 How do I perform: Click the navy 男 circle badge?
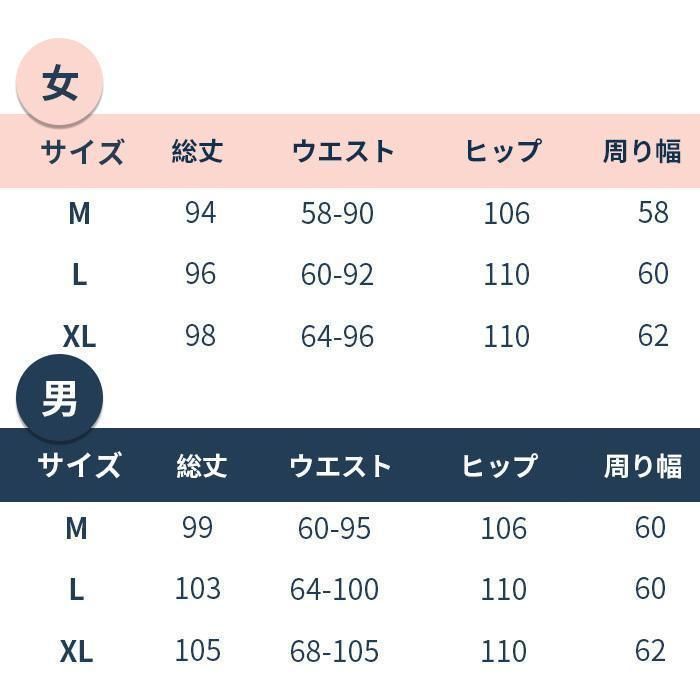click(x=59, y=398)
